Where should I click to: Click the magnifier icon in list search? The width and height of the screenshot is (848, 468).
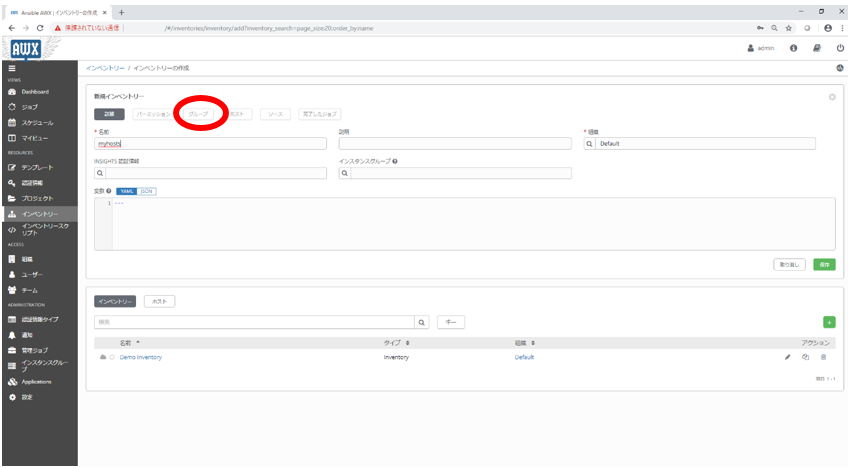(x=422, y=322)
